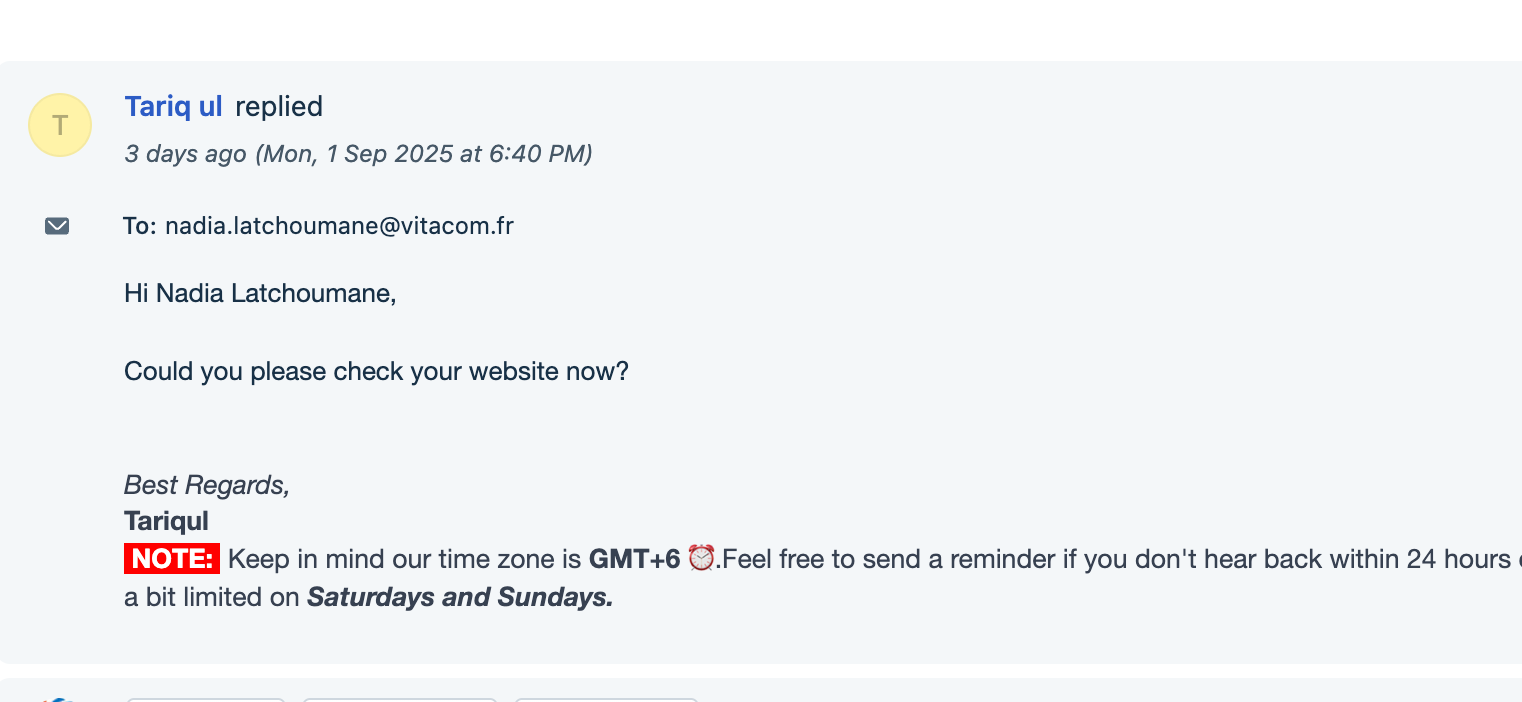Click the alarm clock emoji after GMT+6
This screenshot has height=702, width=1522.
pos(702,558)
